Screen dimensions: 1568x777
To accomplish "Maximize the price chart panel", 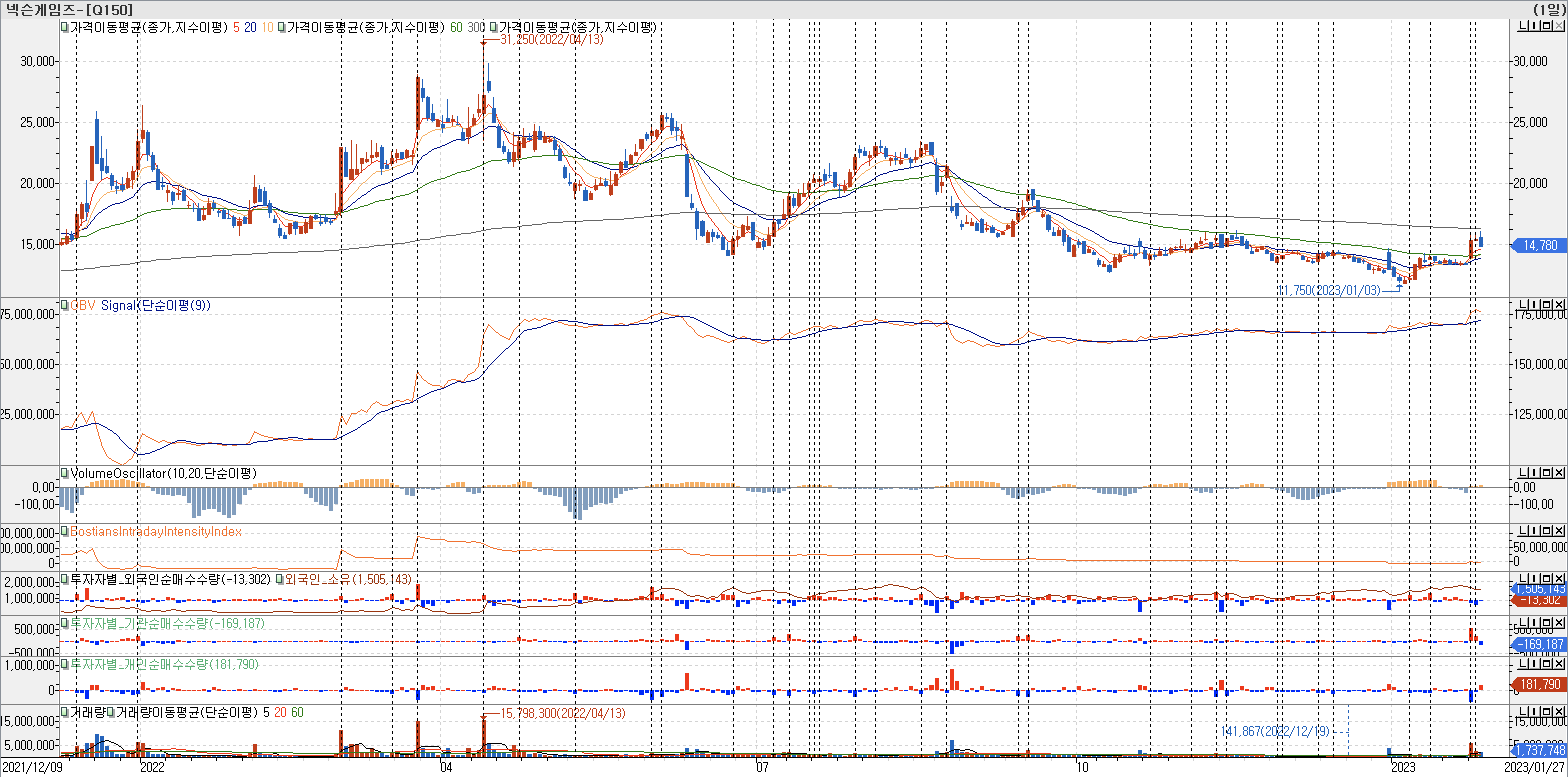I will pyautogui.click(x=1546, y=25).
